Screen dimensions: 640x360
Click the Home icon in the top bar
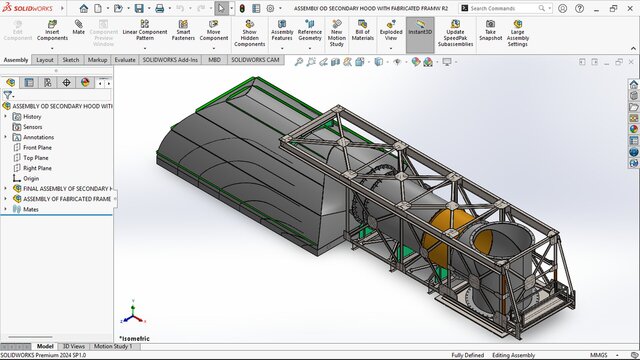(84, 8)
